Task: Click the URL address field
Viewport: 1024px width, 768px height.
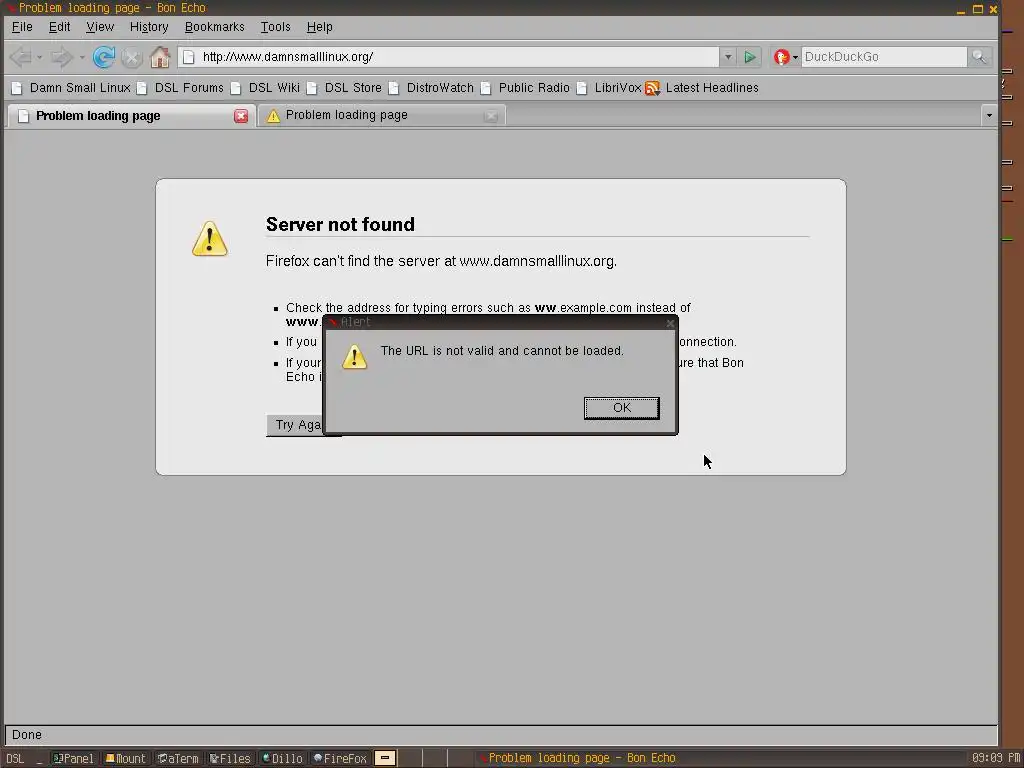Action: click(x=457, y=57)
